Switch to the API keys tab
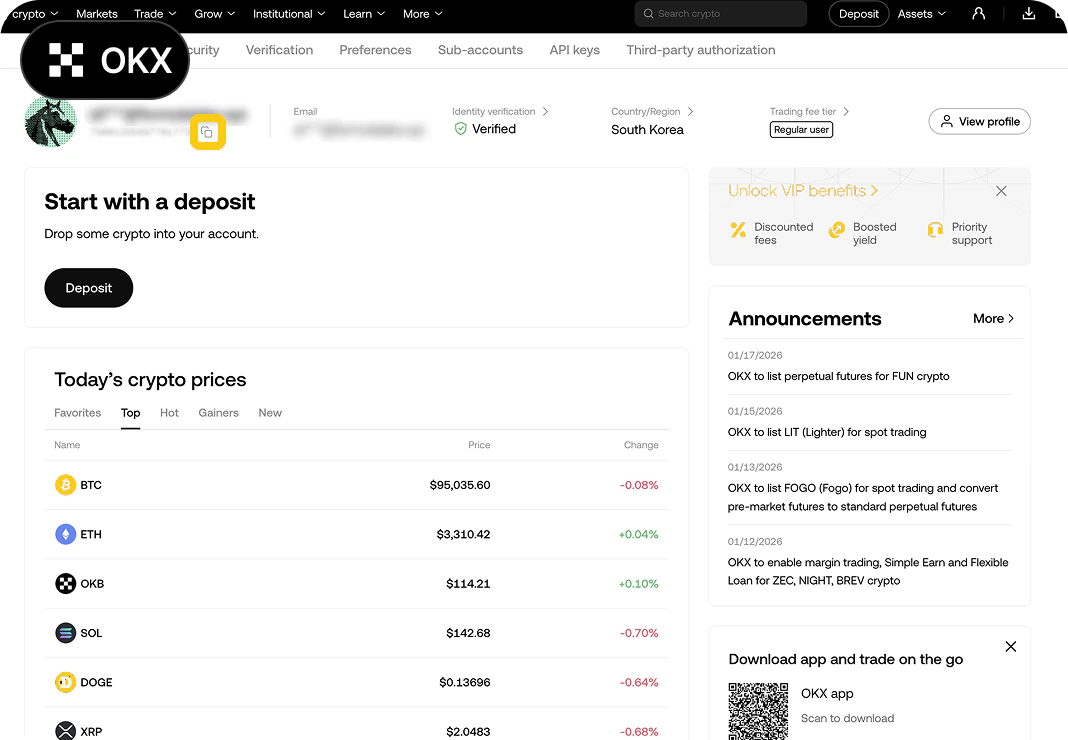This screenshot has width=1068, height=740. (574, 50)
